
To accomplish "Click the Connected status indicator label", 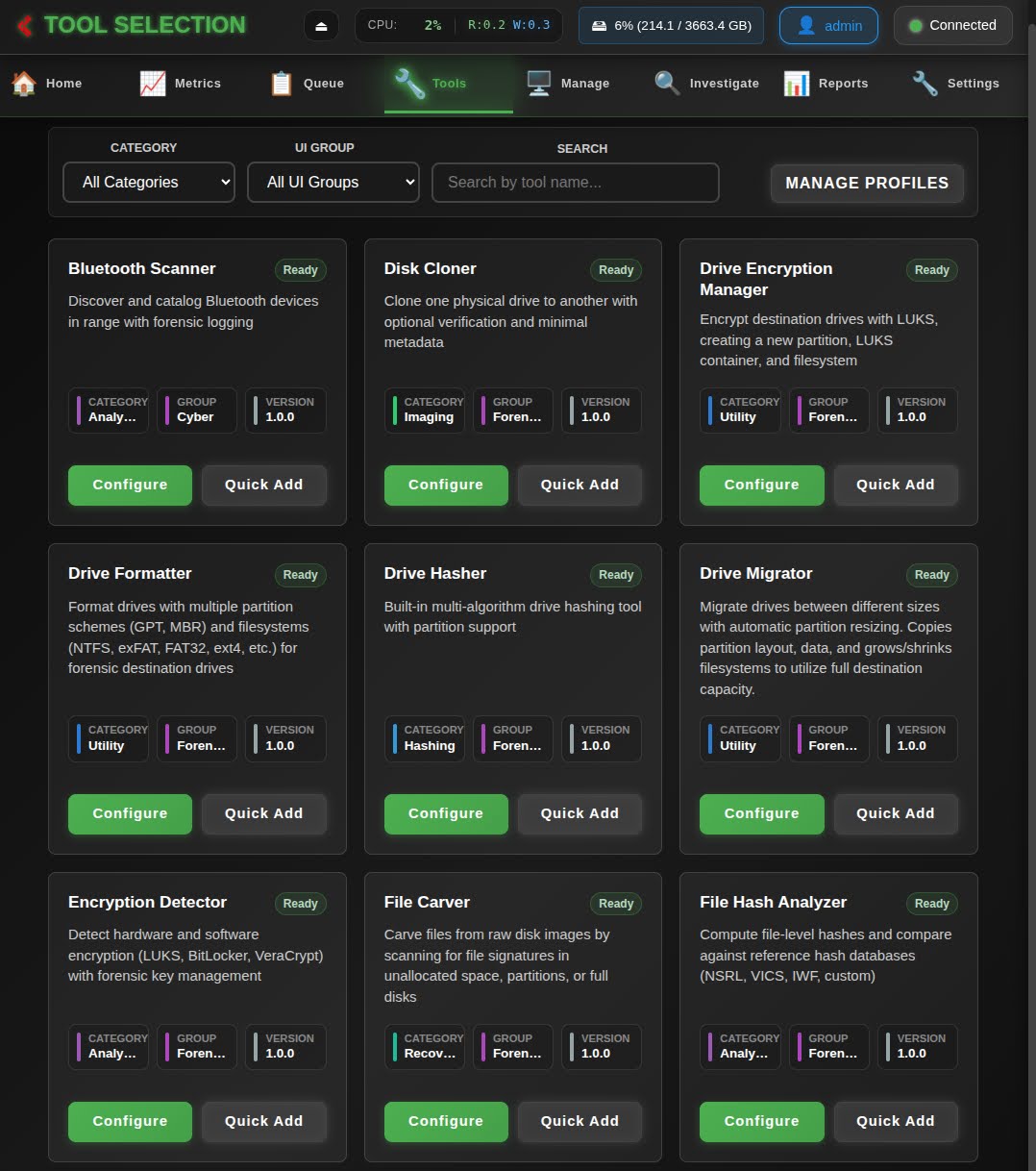I will [x=963, y=26].
